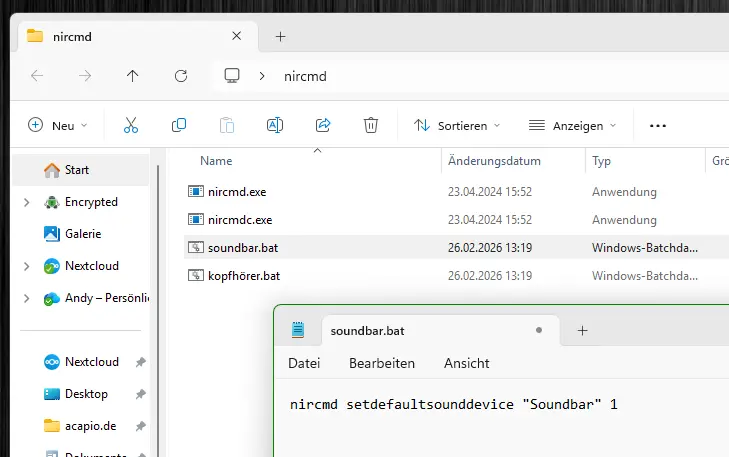
Task: Refresh the current folder view
Action: [x=181, y=76]
